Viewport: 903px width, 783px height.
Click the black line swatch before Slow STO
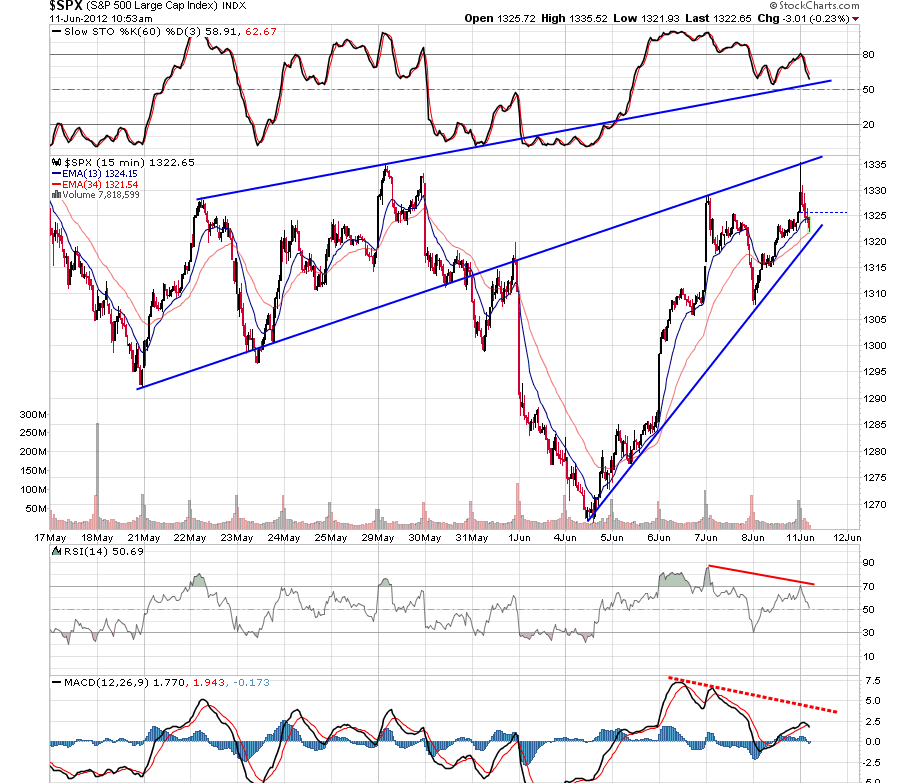click(x=56, y=32)
